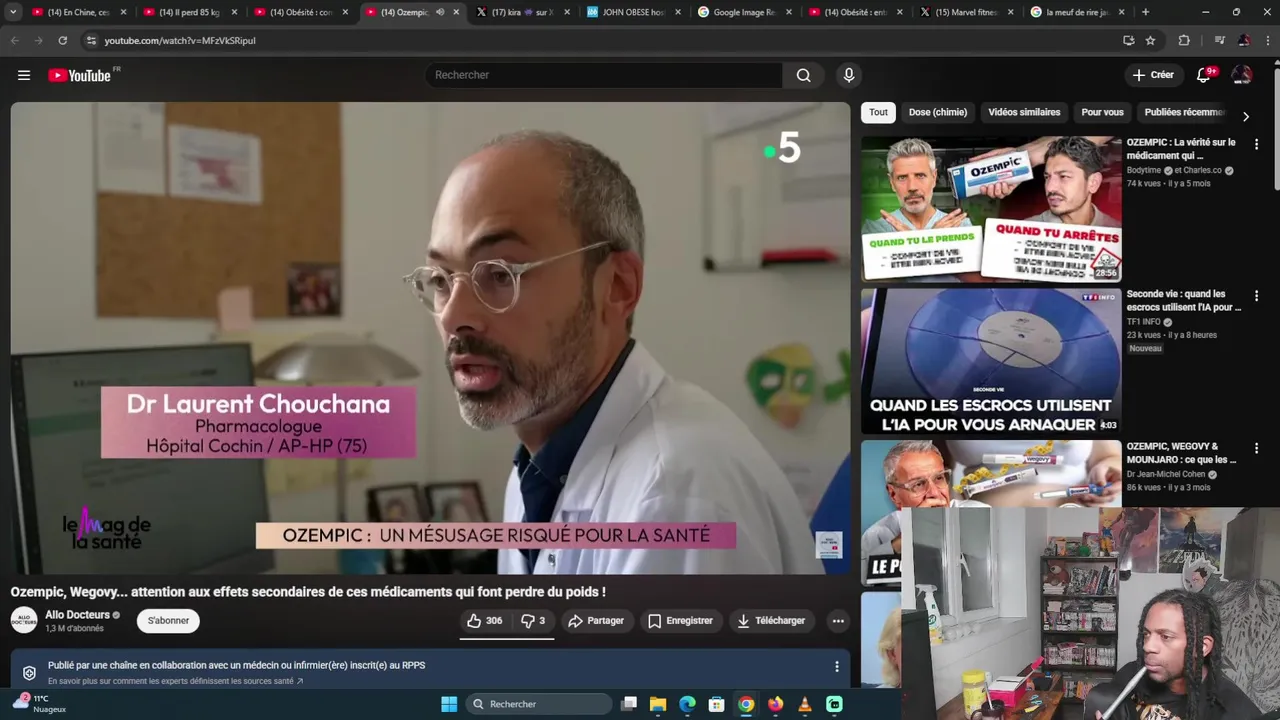Viewport: 1280px width, 720px height.
Task: Switch to the Marvel fitness tab
Action: pos(966,12)
